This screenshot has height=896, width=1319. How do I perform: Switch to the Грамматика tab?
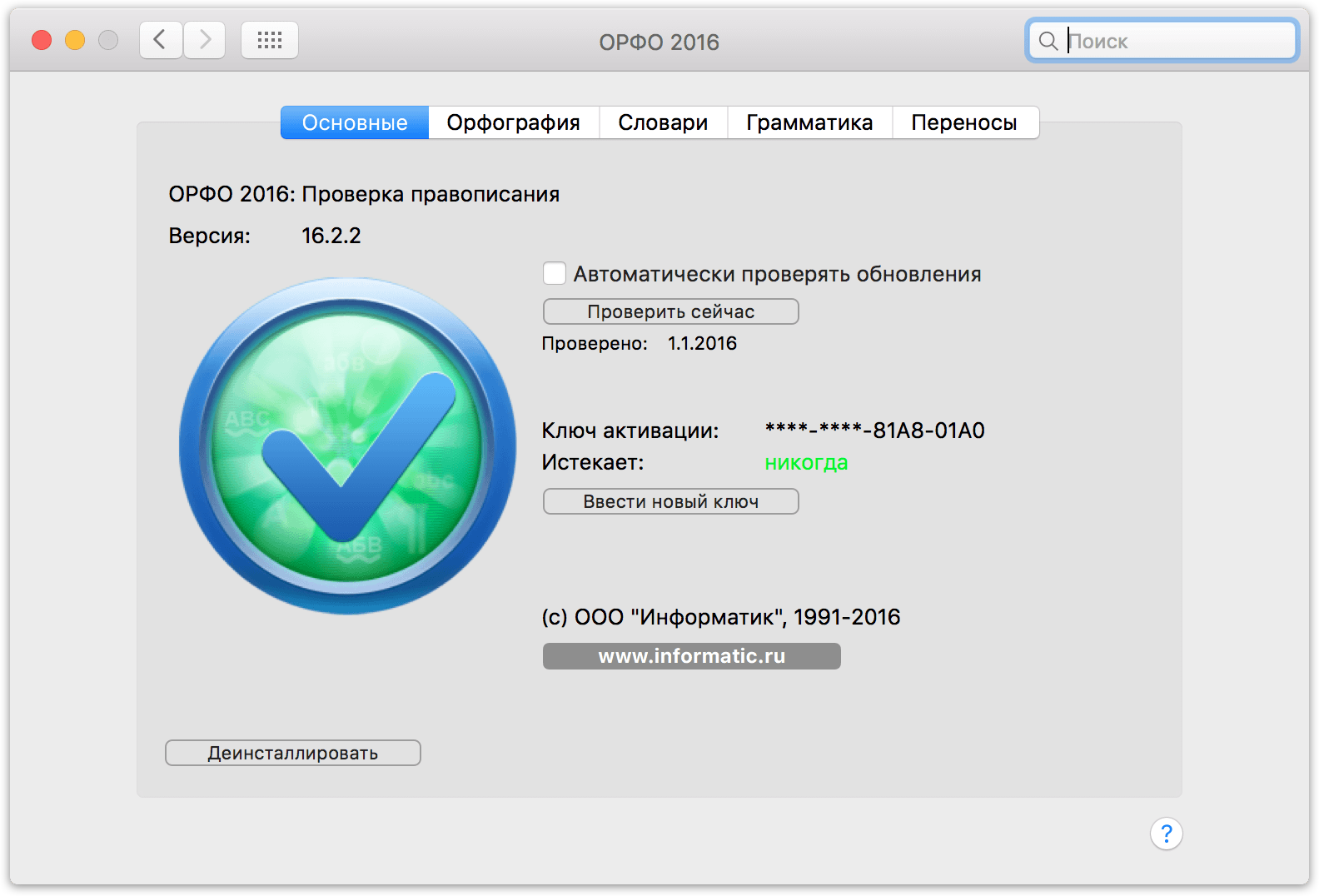[809, 122]
